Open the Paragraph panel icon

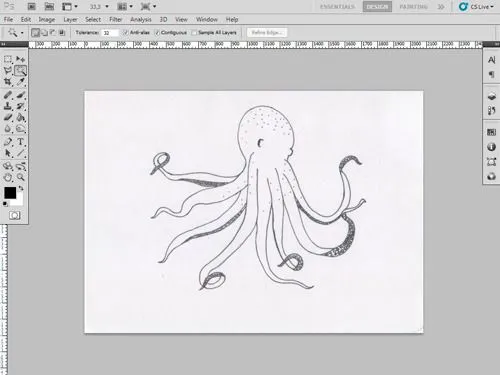(491, 74)
